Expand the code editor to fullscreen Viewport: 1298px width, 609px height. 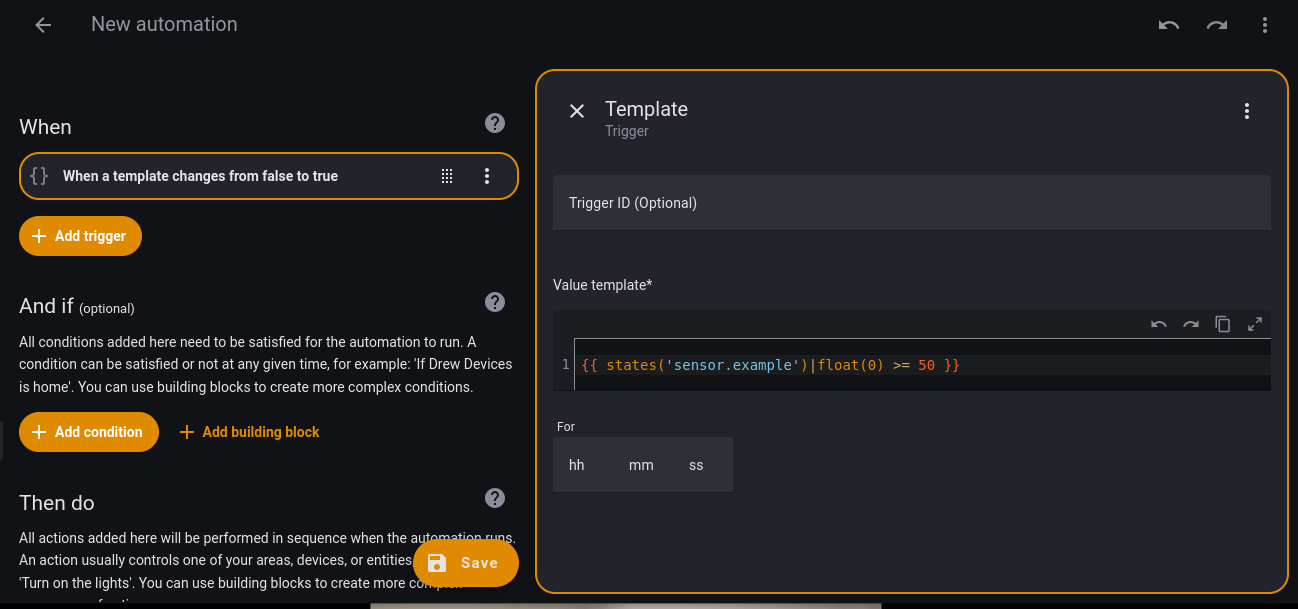tap(1255, 324)
